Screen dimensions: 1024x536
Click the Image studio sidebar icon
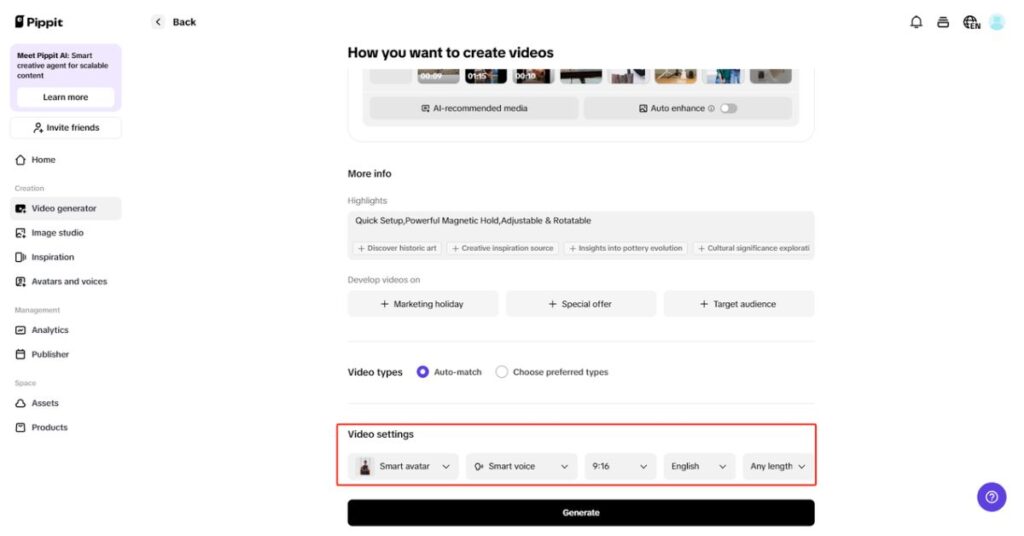tap(21, 233)
